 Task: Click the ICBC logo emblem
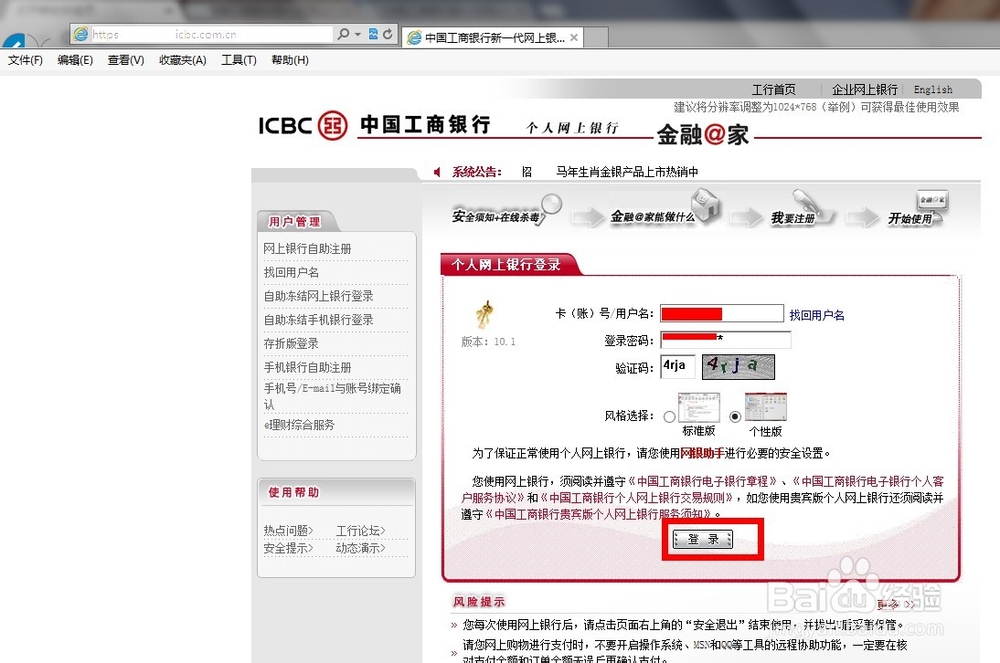332,125
